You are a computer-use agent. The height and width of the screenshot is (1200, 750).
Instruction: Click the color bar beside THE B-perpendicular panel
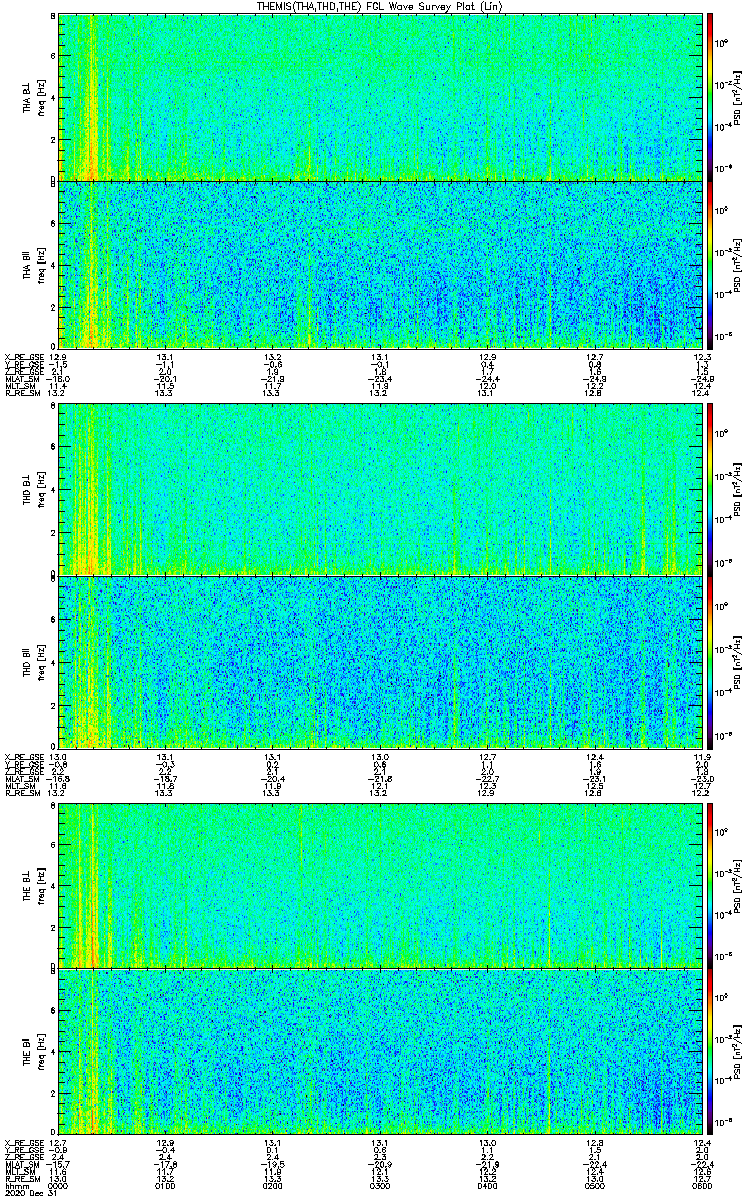click(x=711, y=884)
